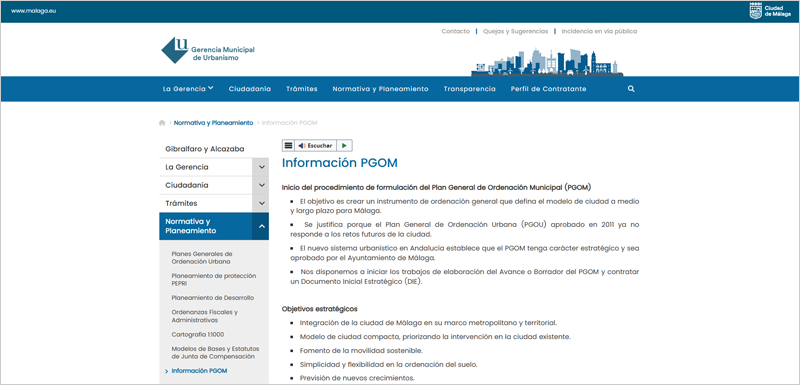
Task: Open Incidencia en vía pública link
Action: point(599,31)
